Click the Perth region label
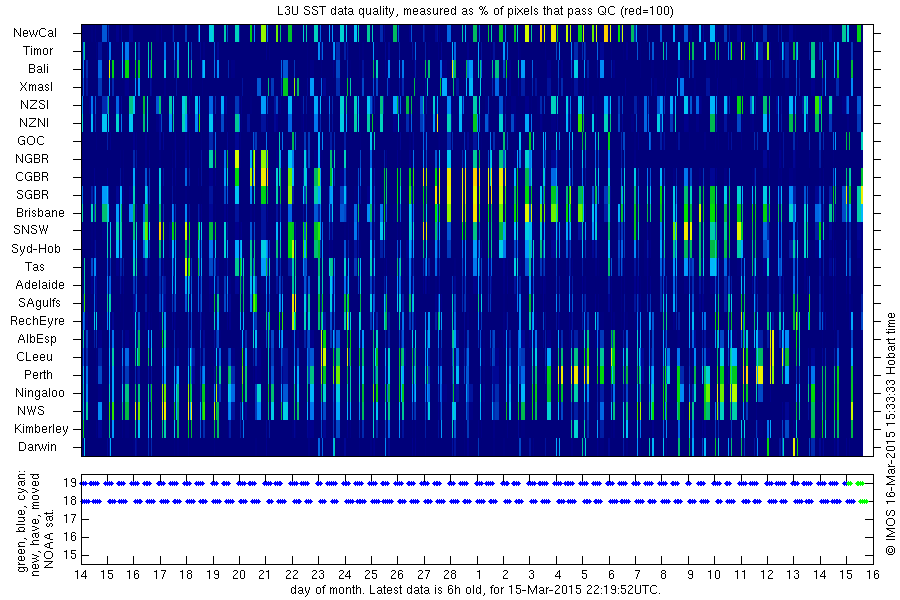The image size is (900, 600). click(38, 374)
